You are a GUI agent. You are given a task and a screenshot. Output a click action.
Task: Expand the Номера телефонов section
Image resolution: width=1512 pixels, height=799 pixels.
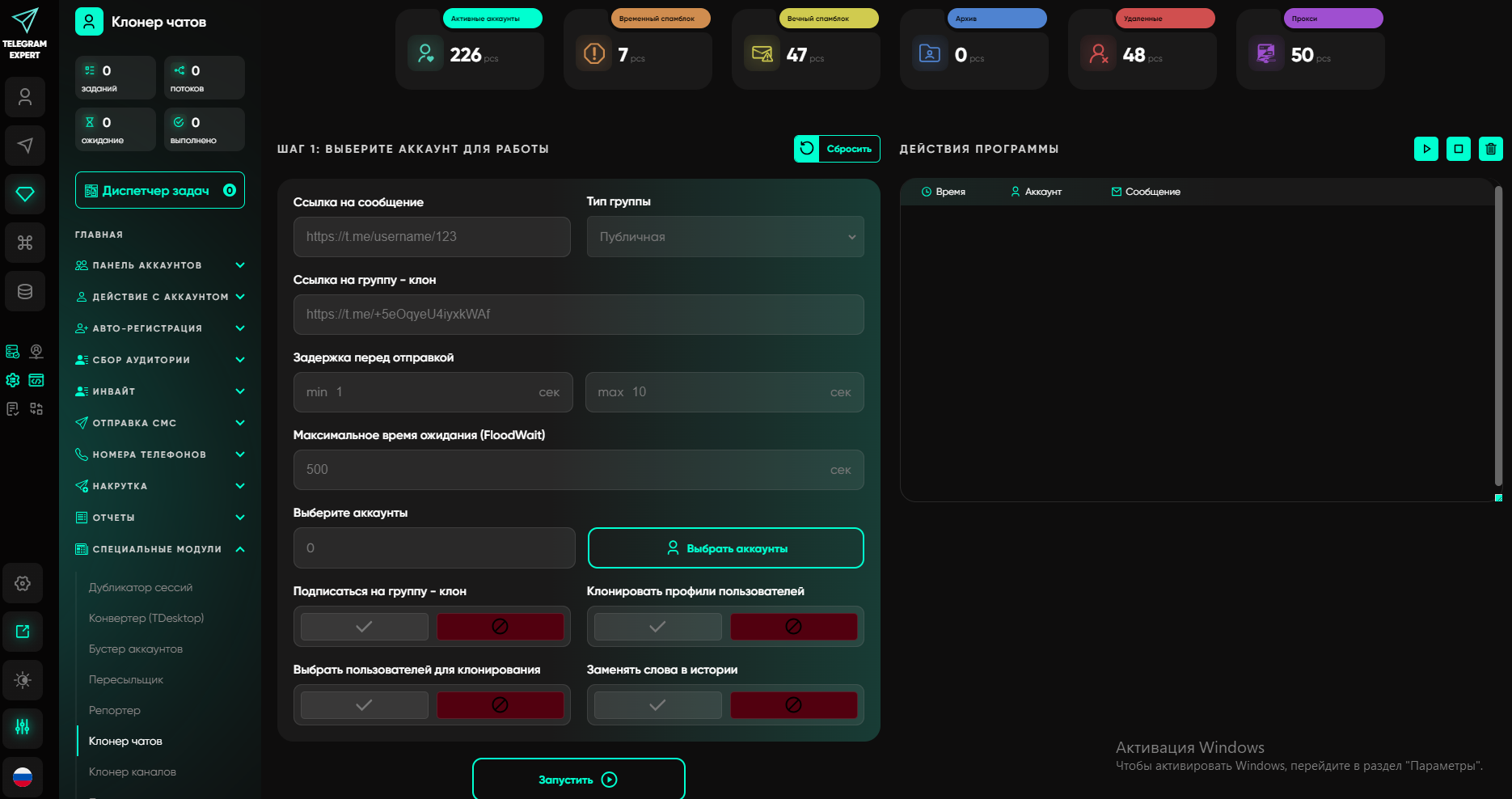(160, 454)
